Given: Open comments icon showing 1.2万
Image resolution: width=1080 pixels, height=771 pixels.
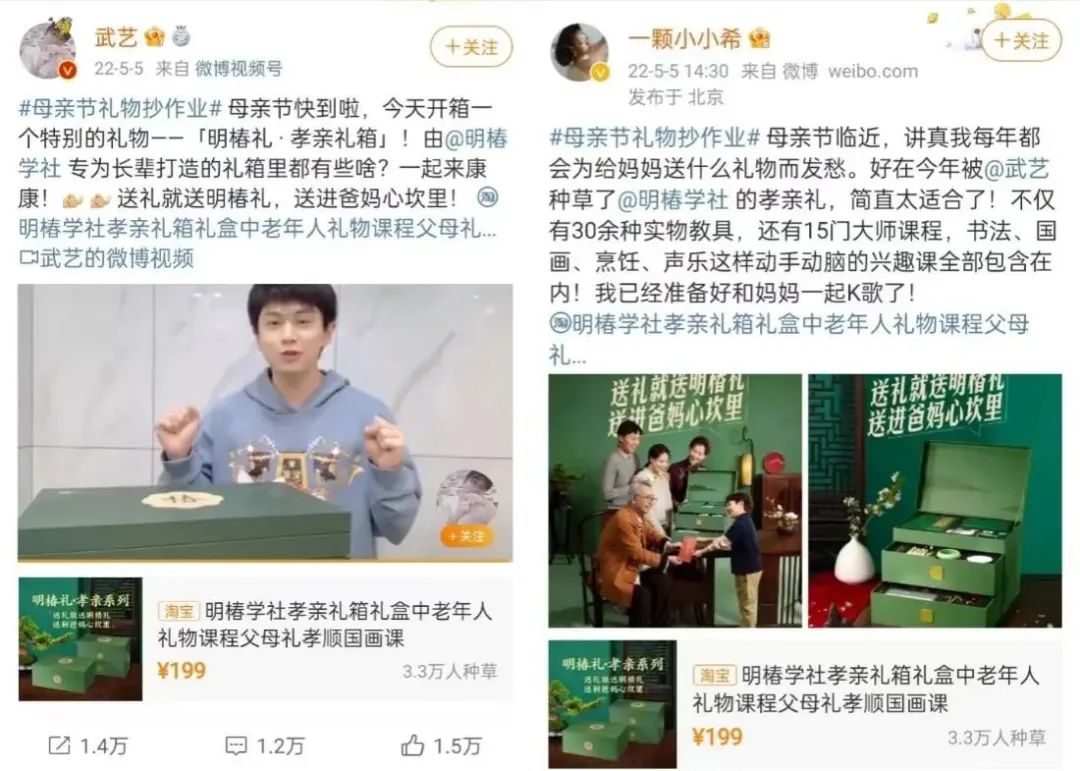Looking at the screenshot, I should (x=236, y=746).
